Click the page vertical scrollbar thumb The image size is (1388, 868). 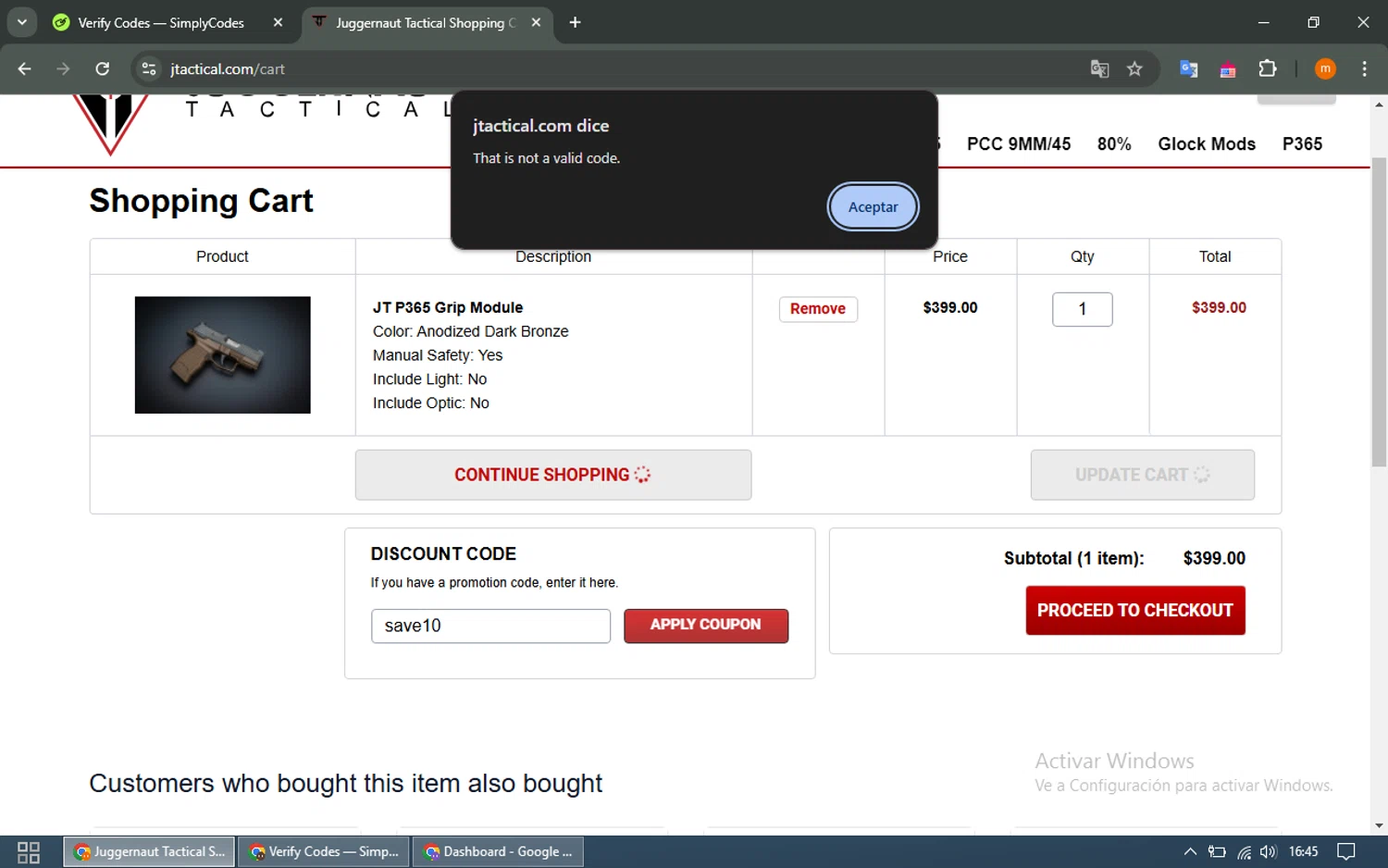coord(1379,310)
